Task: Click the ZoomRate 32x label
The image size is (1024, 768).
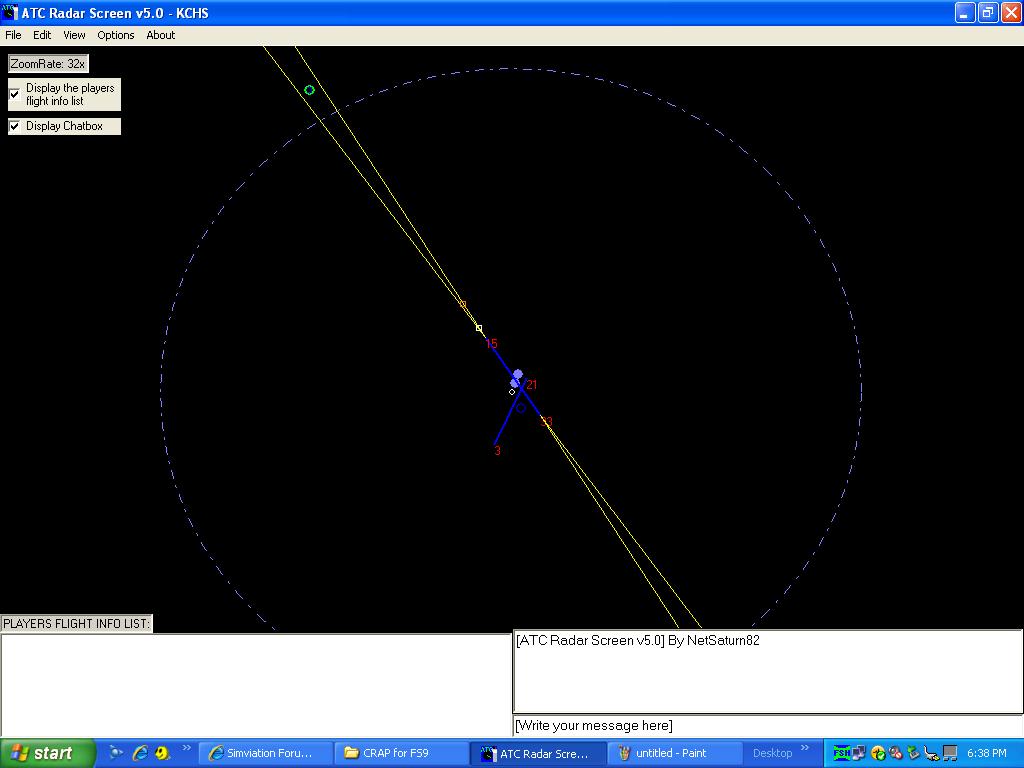Action: pos(48,63)
